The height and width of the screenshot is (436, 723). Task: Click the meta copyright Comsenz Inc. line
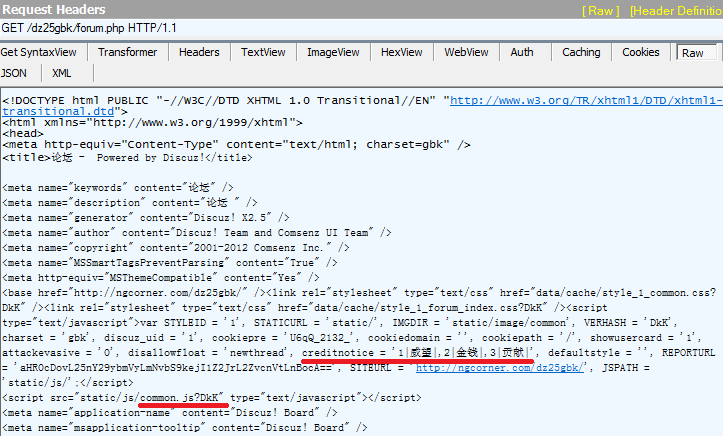[x=176, y=247]
